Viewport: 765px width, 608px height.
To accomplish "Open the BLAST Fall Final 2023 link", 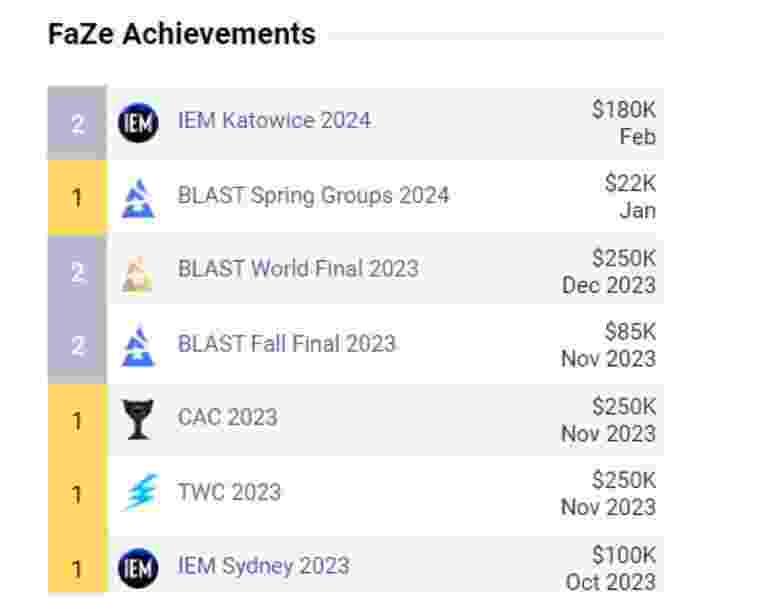I will tap(286, 344).
